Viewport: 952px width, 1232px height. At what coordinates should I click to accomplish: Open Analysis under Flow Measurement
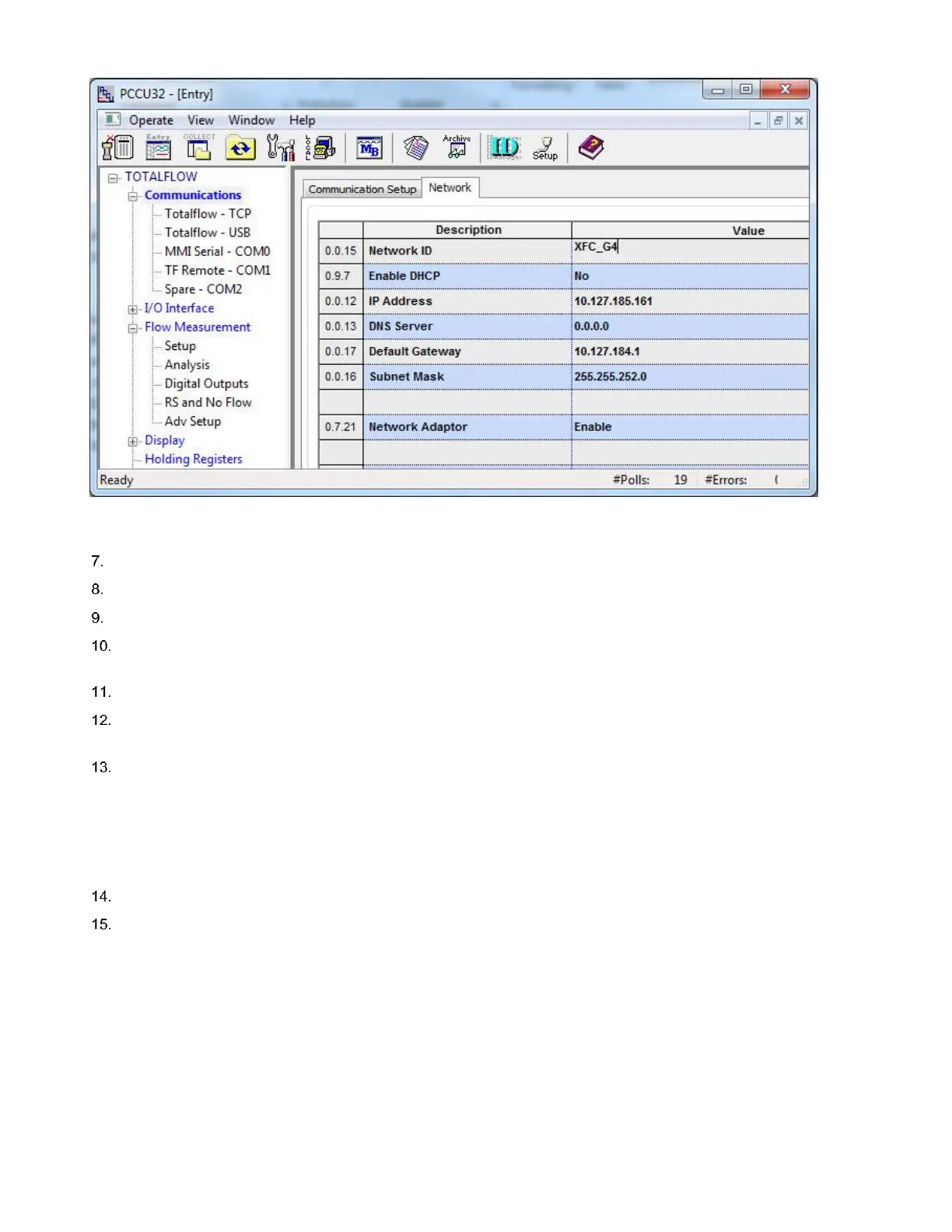[187, 365]
